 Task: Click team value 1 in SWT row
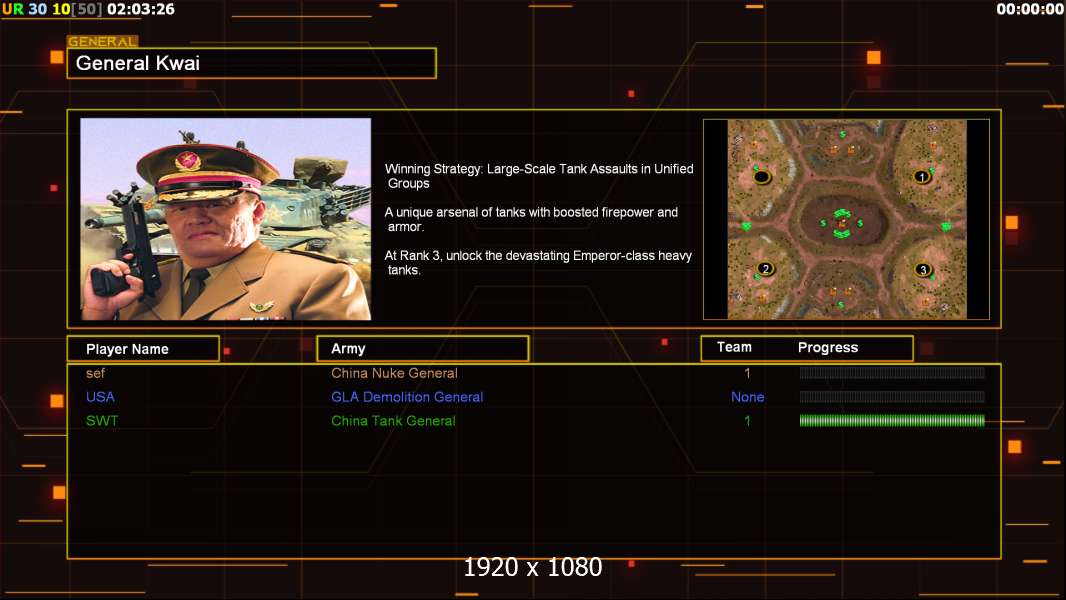pyautogui.click(x=747, y=421)
